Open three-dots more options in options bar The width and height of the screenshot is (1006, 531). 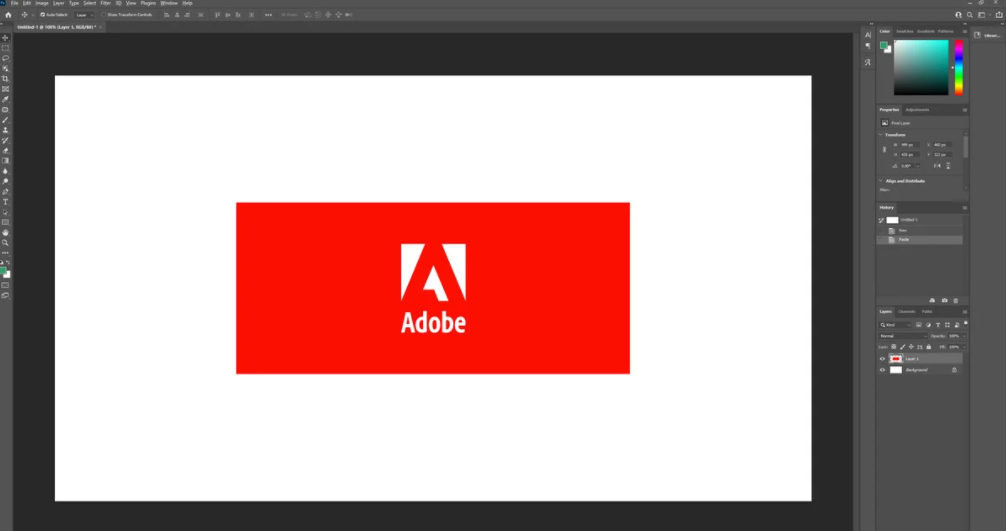tap(268, 15)
